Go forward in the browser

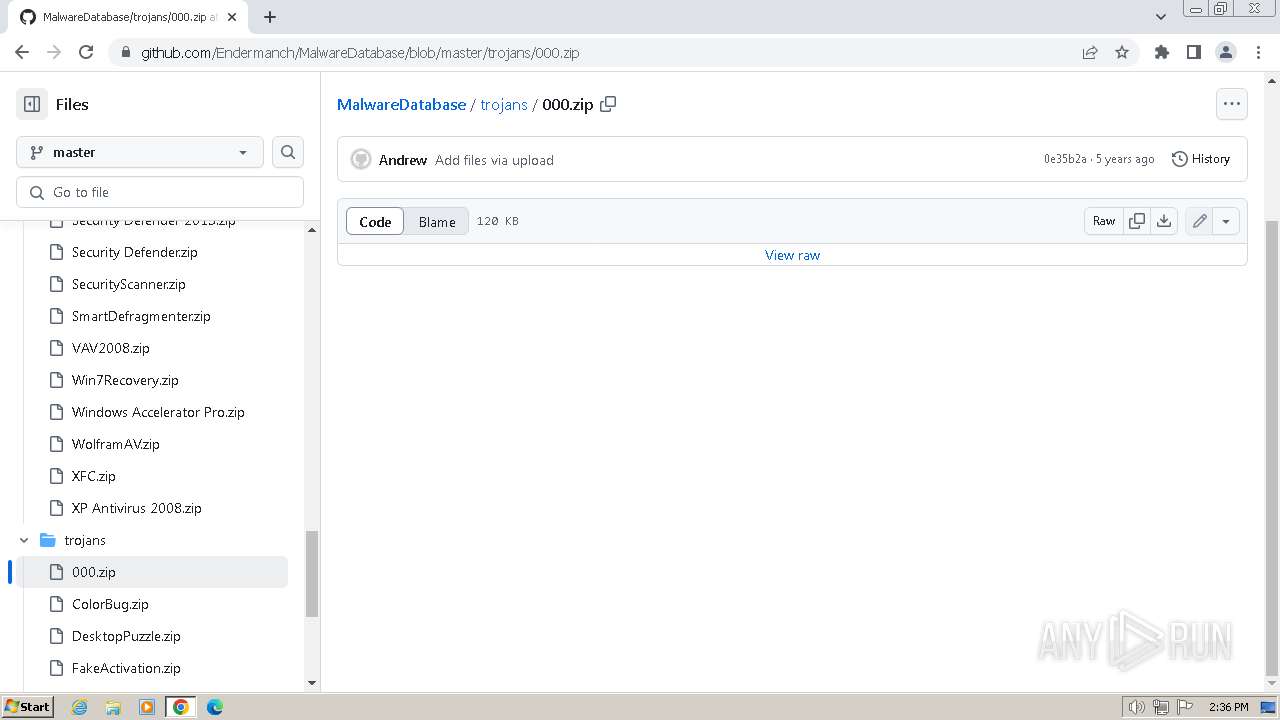pos(54,52)
